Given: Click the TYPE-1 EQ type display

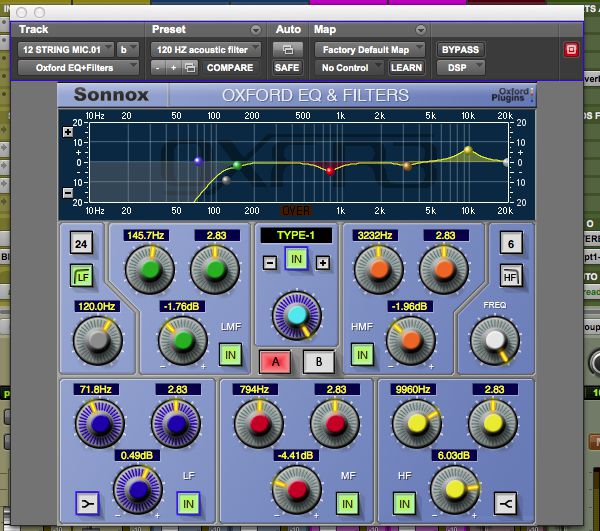Looking at the screenshot, I should (x=296, y=235).
